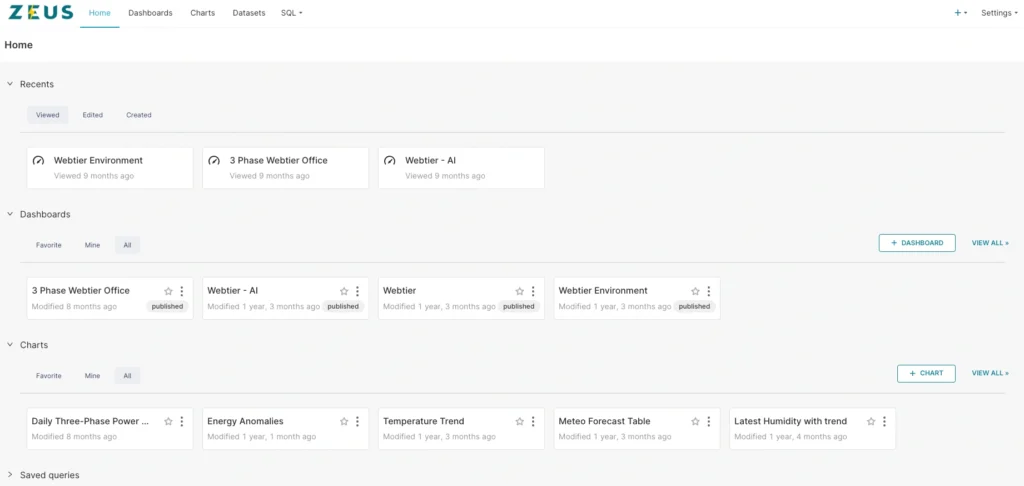
Task: Show Favorite charts tab
Action: tap(48, 376)
